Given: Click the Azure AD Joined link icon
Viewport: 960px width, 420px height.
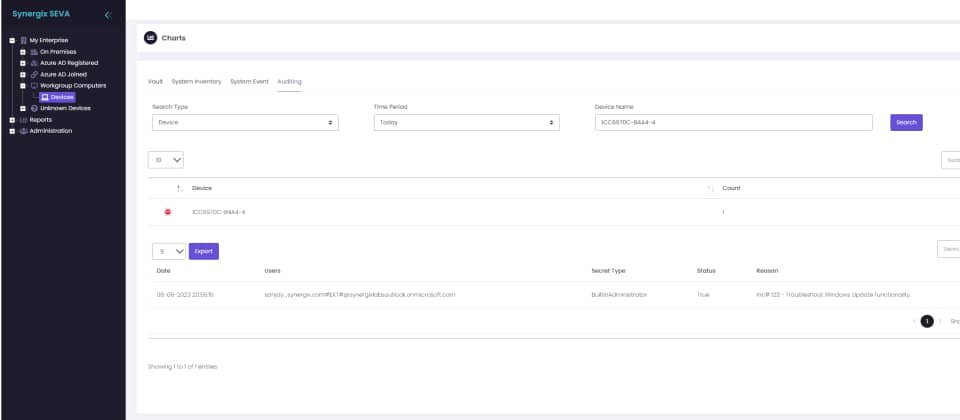Looking at the screenshot, I should pyautogui.click(x=35, y=74).
